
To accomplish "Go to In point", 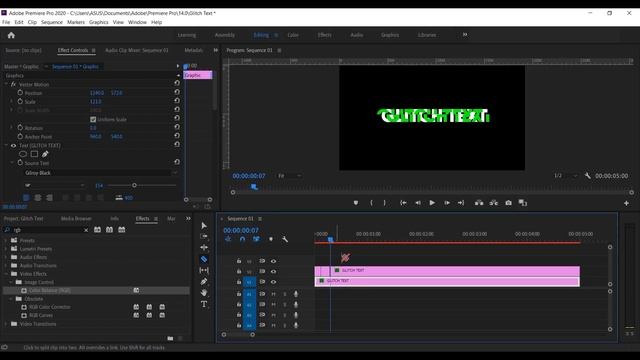I will (x=403, y=203).
